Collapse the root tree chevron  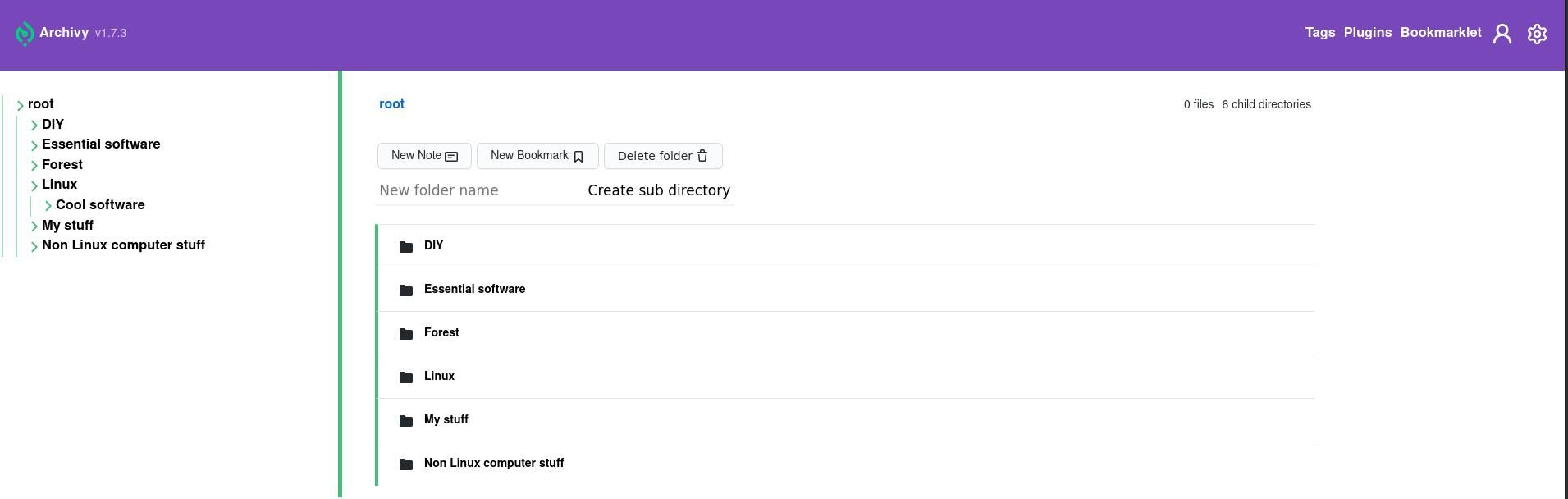click(21, 105)
